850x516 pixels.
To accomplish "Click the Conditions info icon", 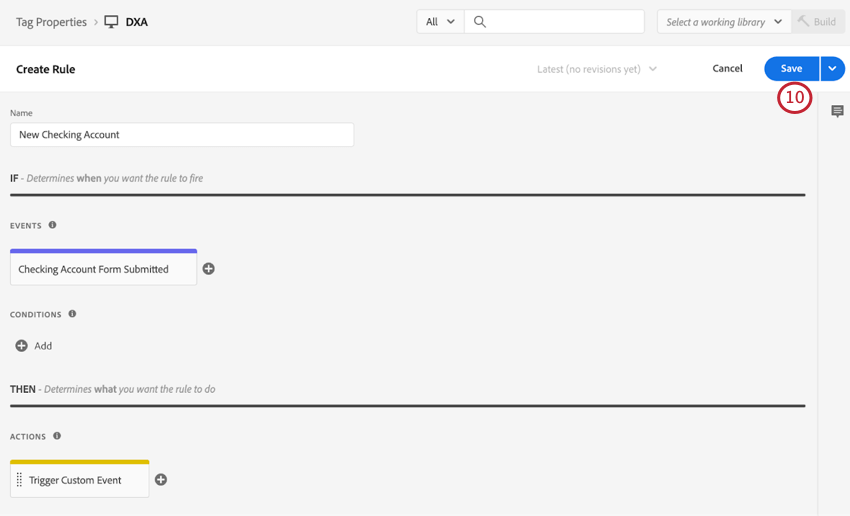I will click(x=72, y=314).
